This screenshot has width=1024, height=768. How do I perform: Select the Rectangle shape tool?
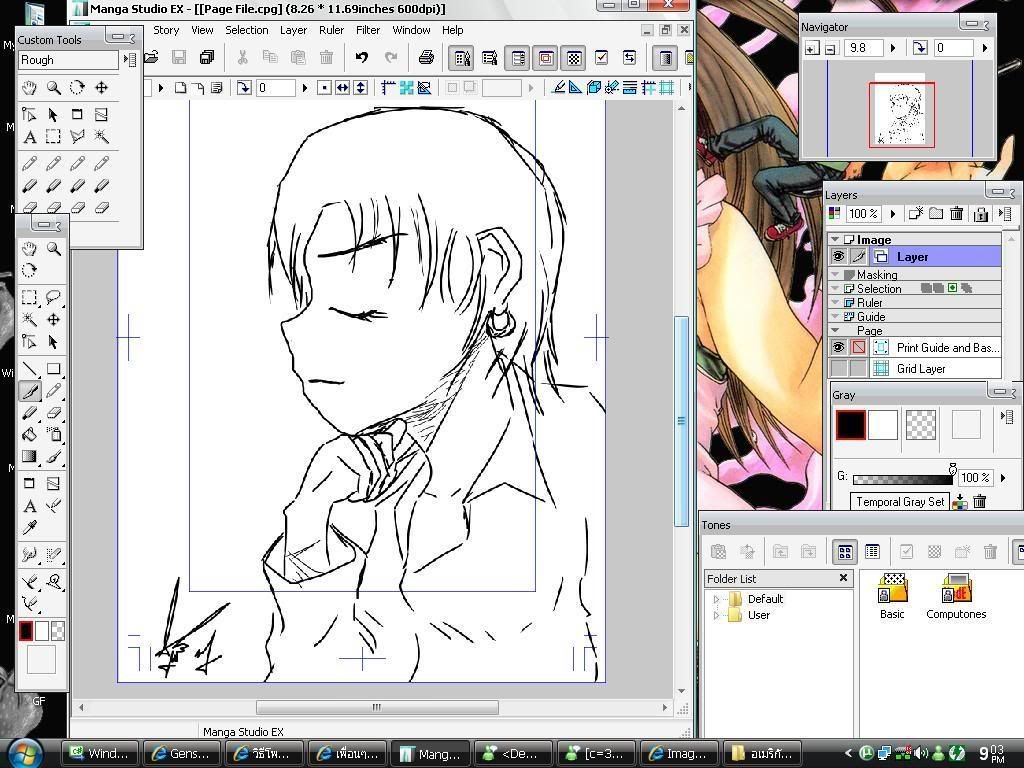54,369
